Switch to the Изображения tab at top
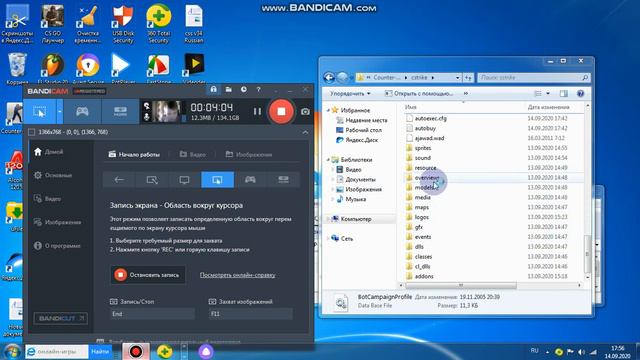Image resolution: width=640 pixels, height=360 pixels. [249, 155]
